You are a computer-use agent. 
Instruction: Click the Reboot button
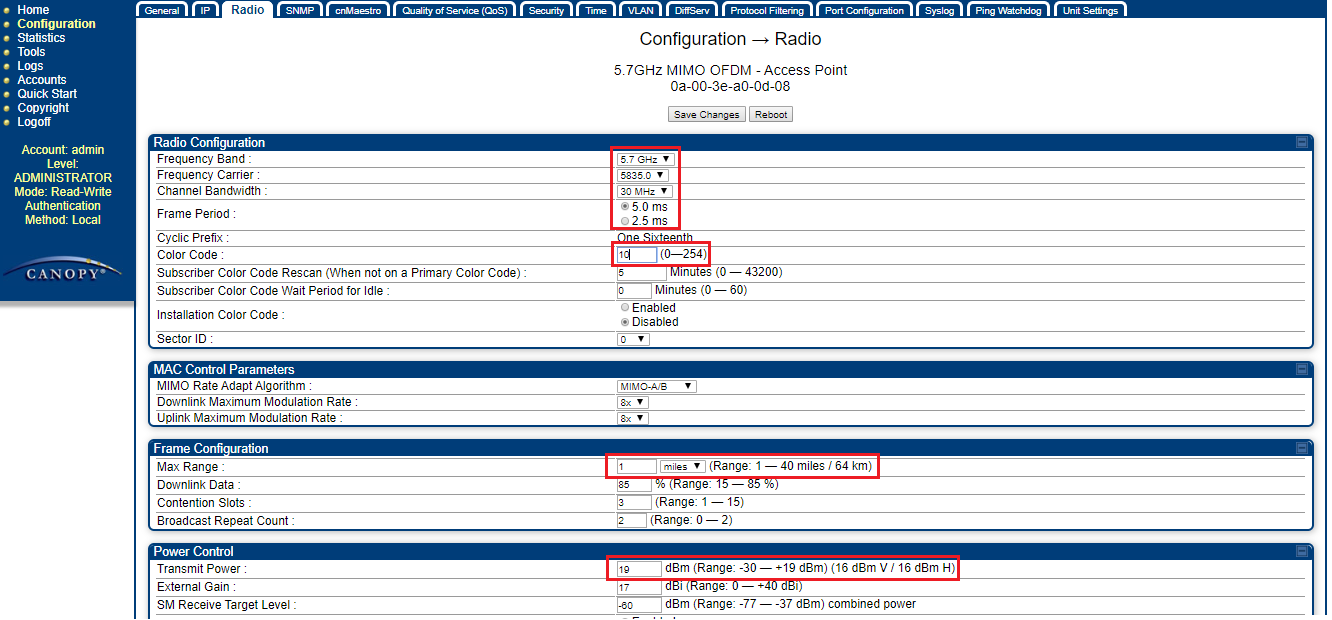(770, 115)
